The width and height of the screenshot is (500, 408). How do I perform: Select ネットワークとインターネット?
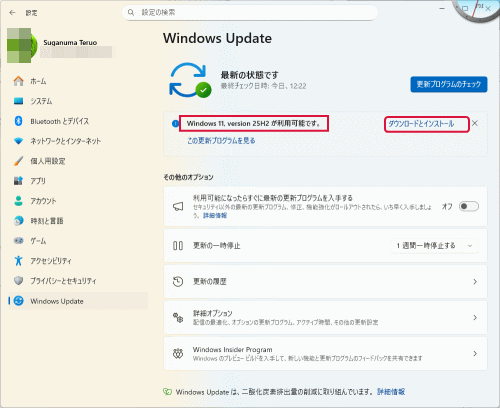coord(78,141)
